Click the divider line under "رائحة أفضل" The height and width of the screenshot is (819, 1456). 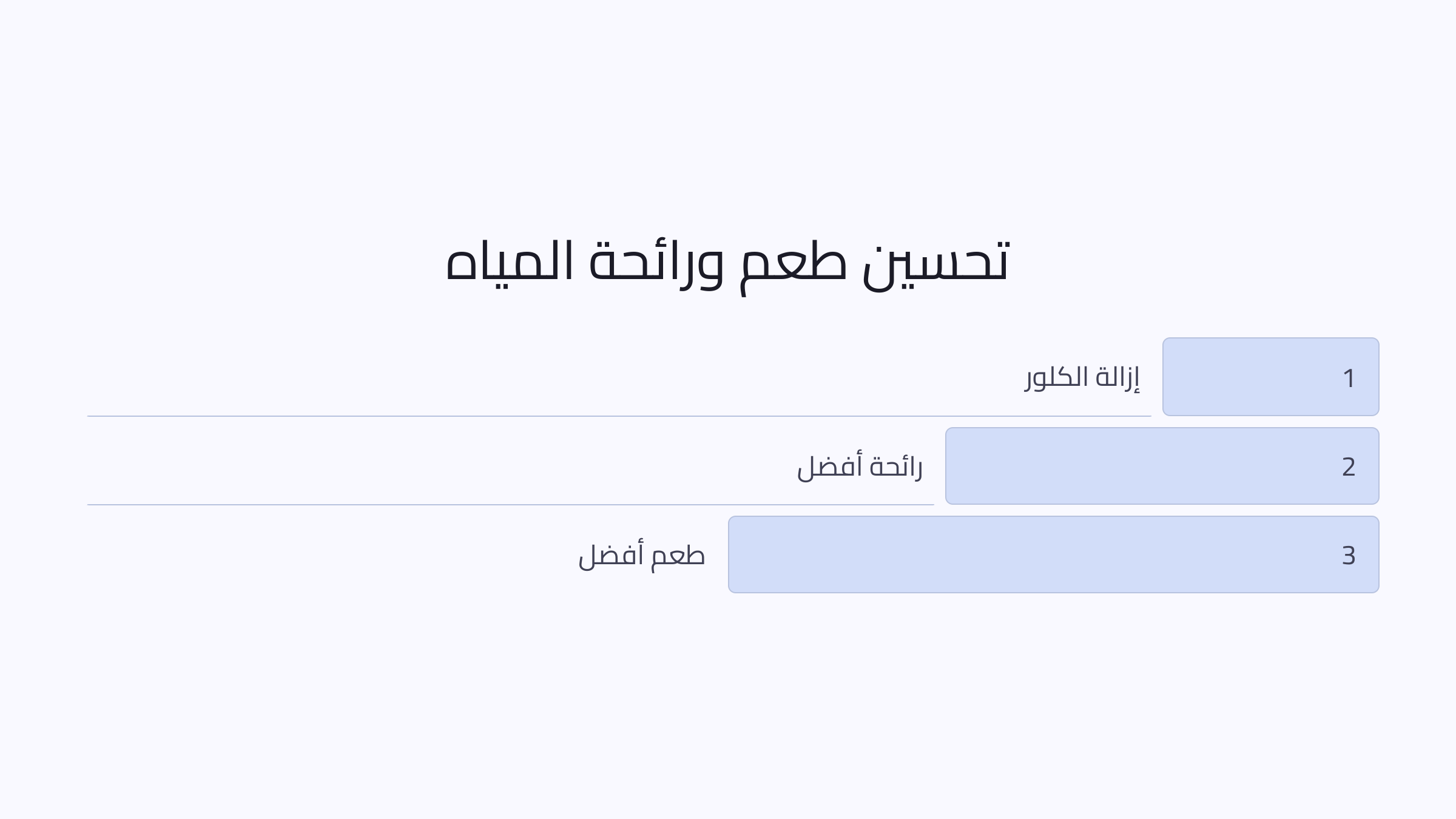[x=510, y=505]
